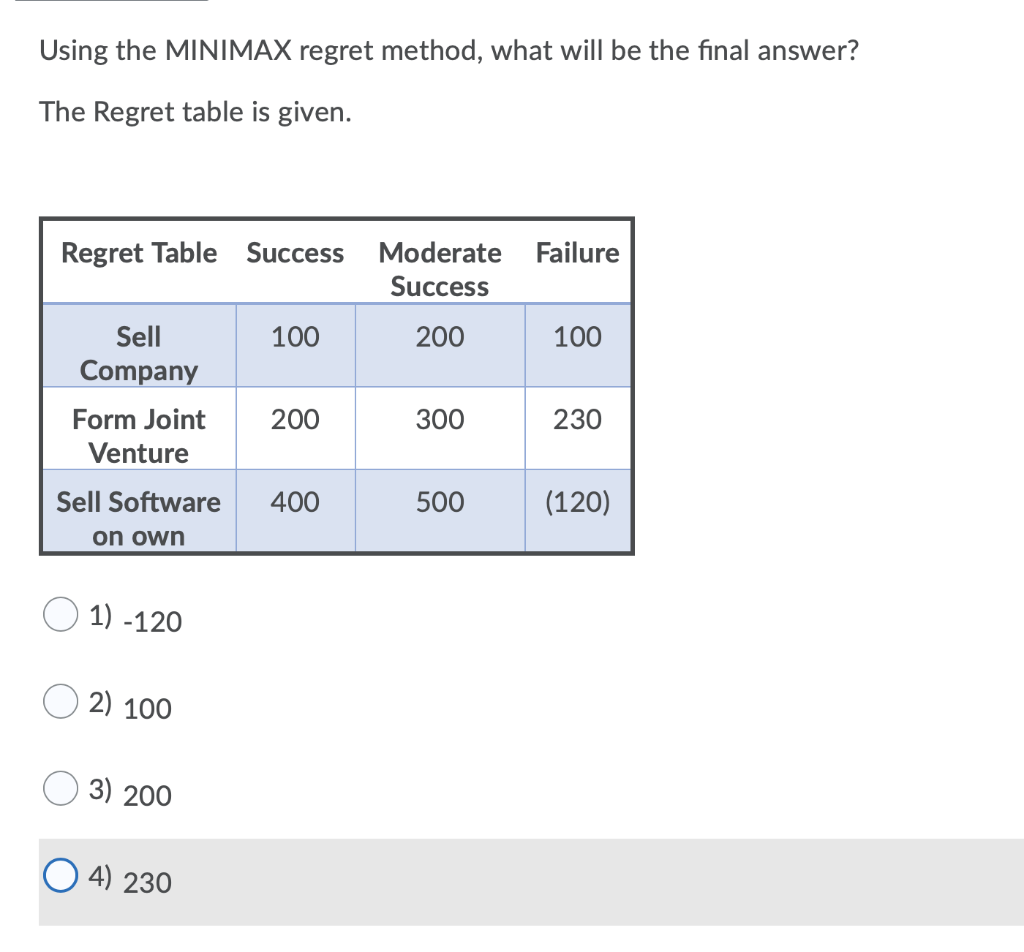
Task: Click the cell with 100 under Success
Action: [x=295, y=337]
